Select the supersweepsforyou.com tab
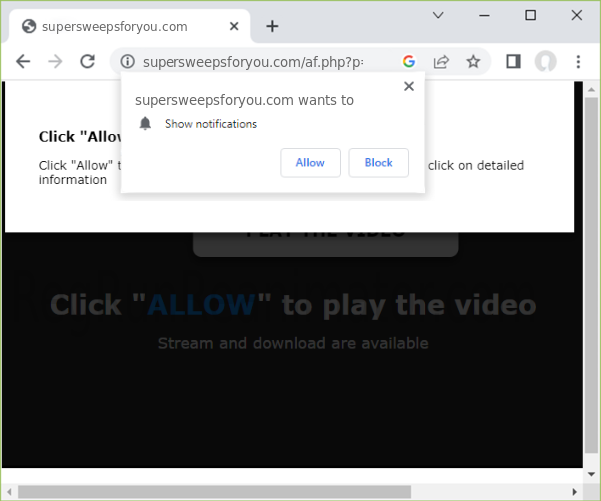 120,26
